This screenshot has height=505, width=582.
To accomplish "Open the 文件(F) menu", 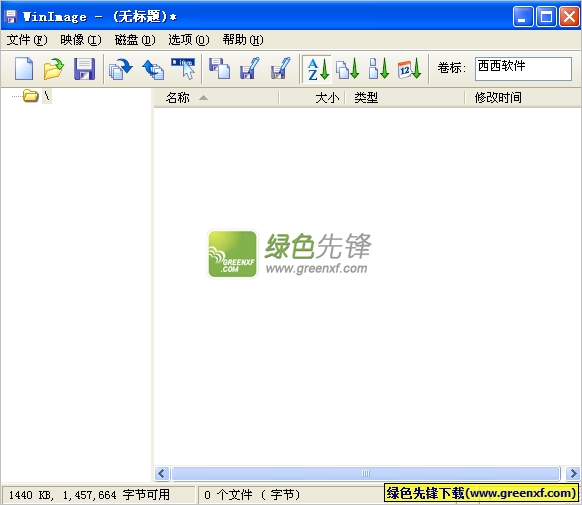I will (x=27, y=40).
